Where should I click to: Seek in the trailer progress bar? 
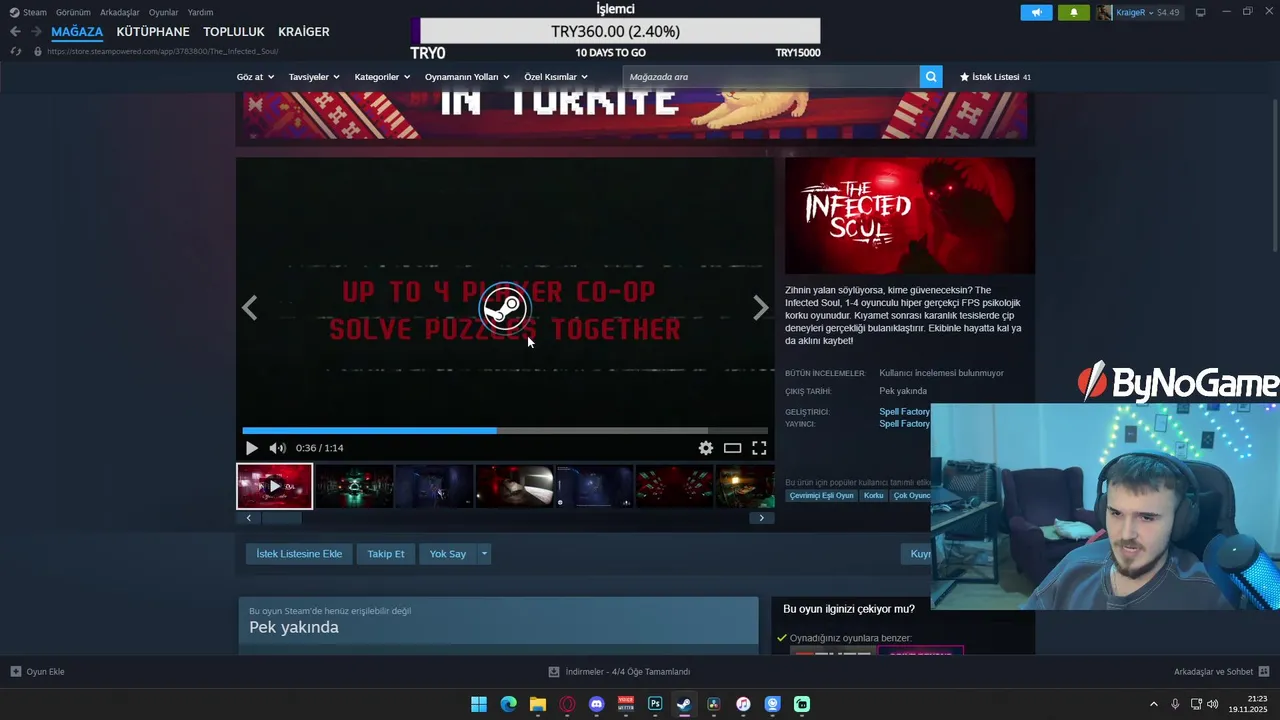click(505, 431)
